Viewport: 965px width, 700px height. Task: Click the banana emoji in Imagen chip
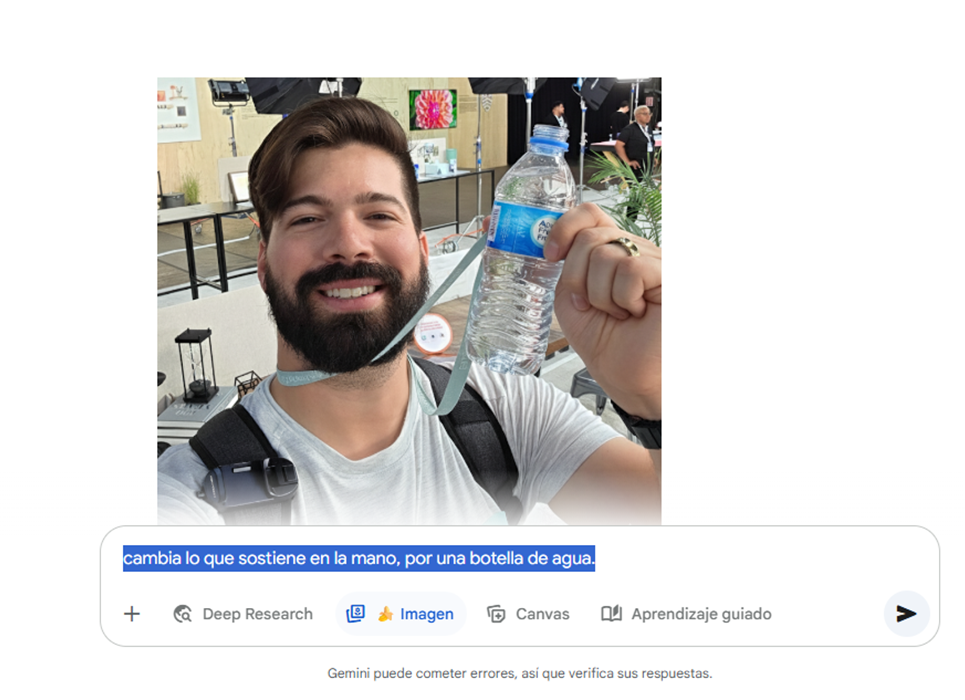coord(385,614)
